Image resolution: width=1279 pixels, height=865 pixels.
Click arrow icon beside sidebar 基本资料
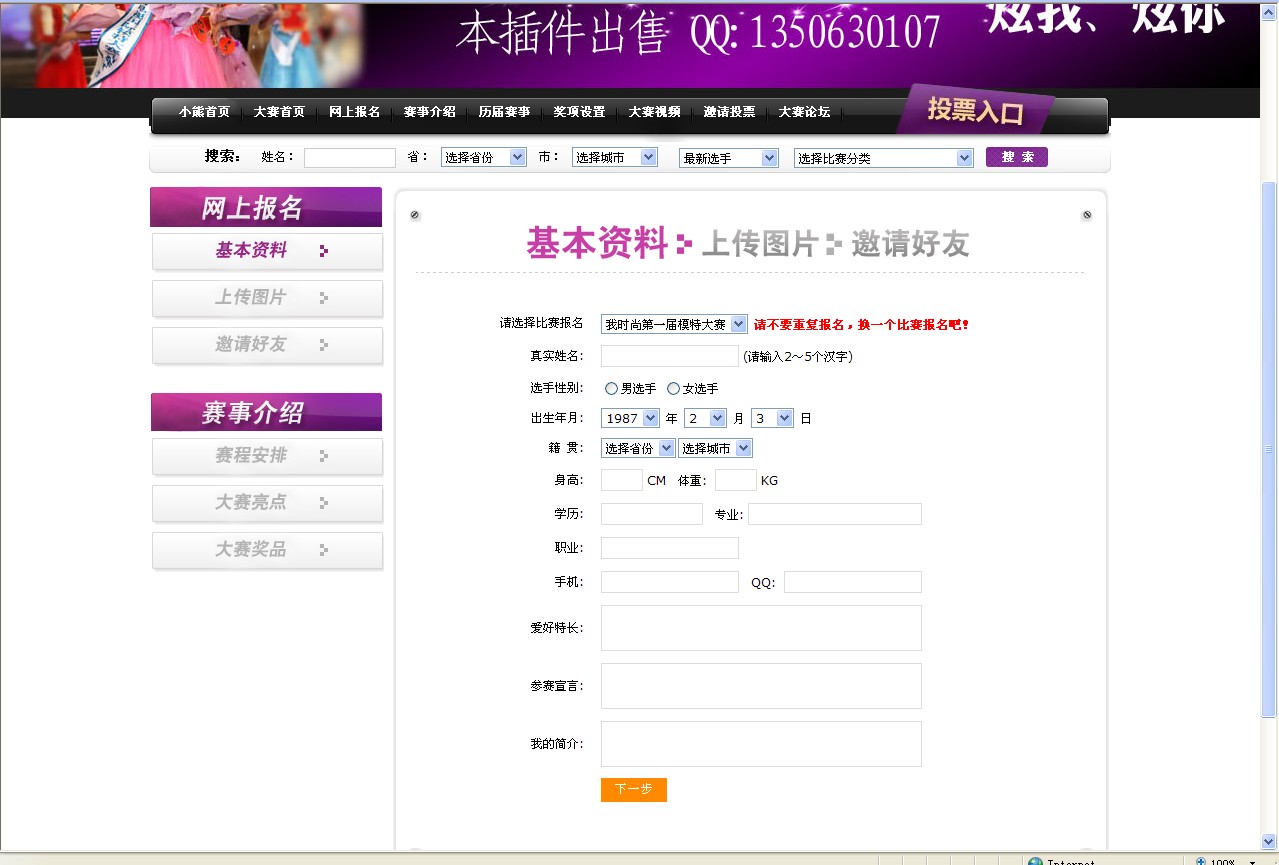coord(324,251)
